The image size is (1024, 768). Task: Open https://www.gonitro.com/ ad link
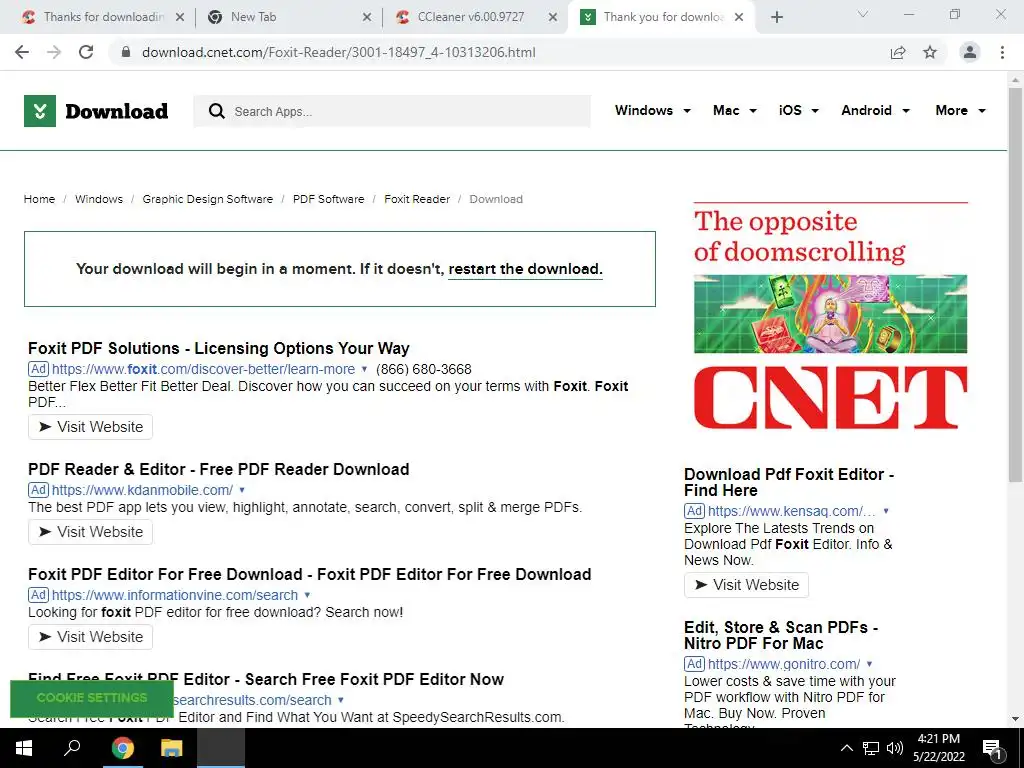pyautogui.click(x=784, y=664)
